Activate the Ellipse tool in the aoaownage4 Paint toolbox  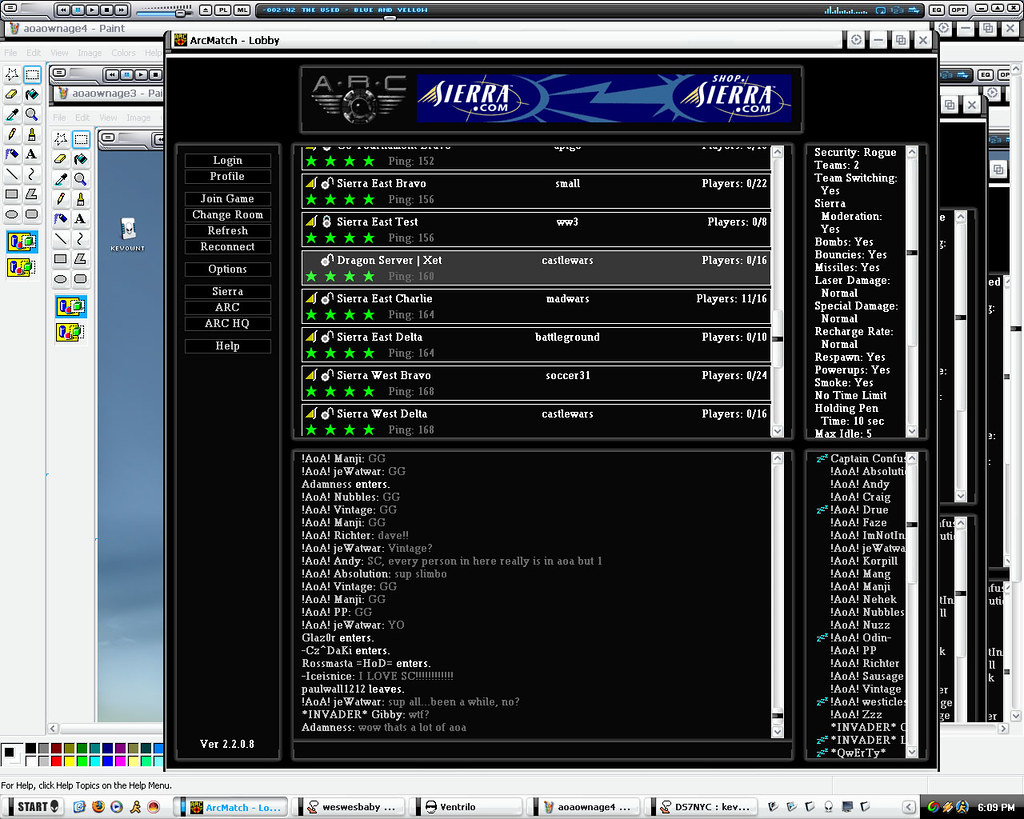click(12, 214)
